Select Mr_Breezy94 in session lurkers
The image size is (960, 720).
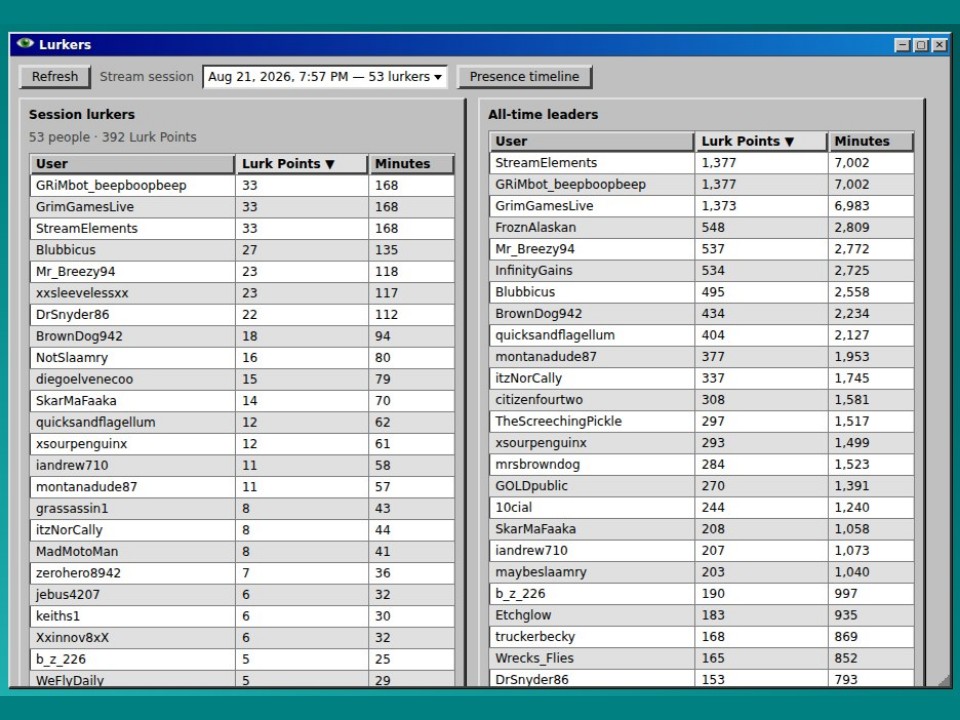point(242,271)
